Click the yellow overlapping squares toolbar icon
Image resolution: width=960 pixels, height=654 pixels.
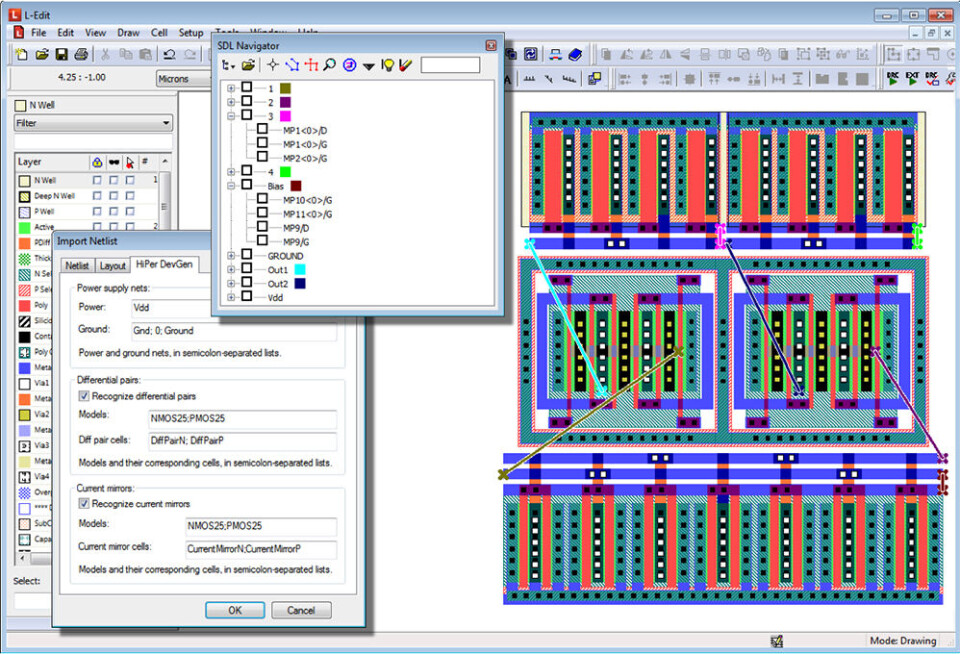[594, 78]
